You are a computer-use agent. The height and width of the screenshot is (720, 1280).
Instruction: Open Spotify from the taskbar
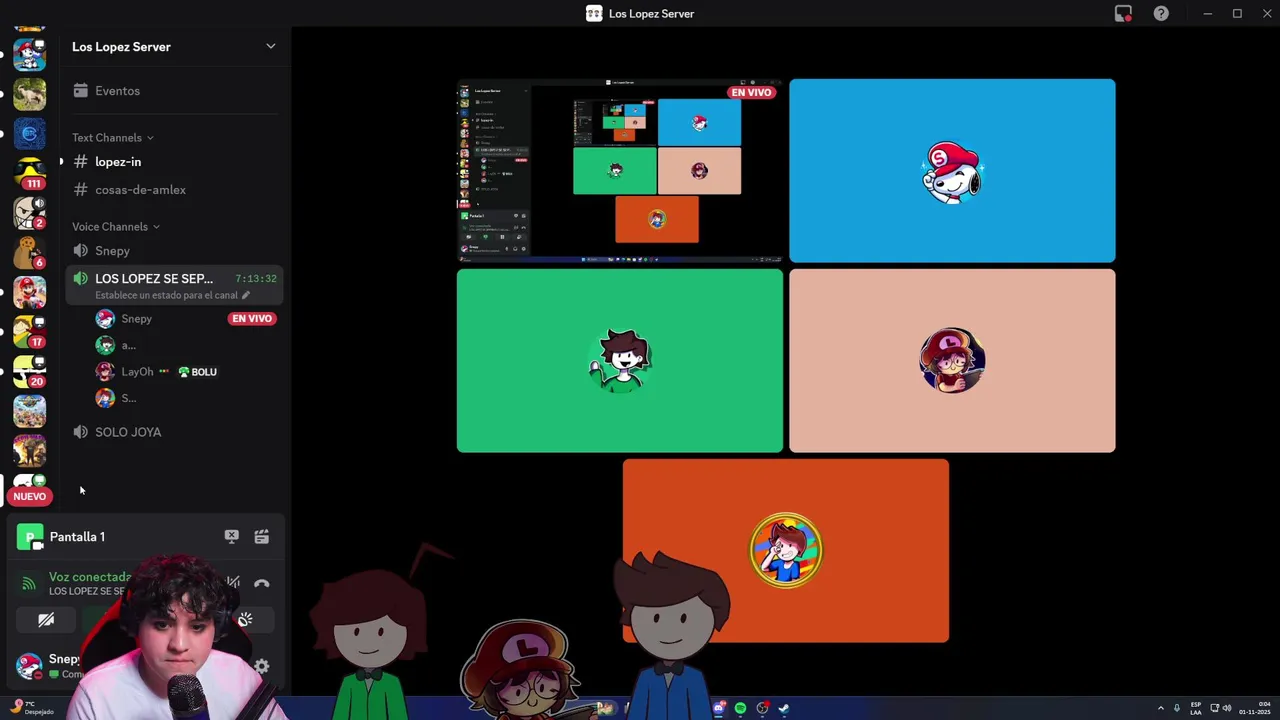(740, 708)
